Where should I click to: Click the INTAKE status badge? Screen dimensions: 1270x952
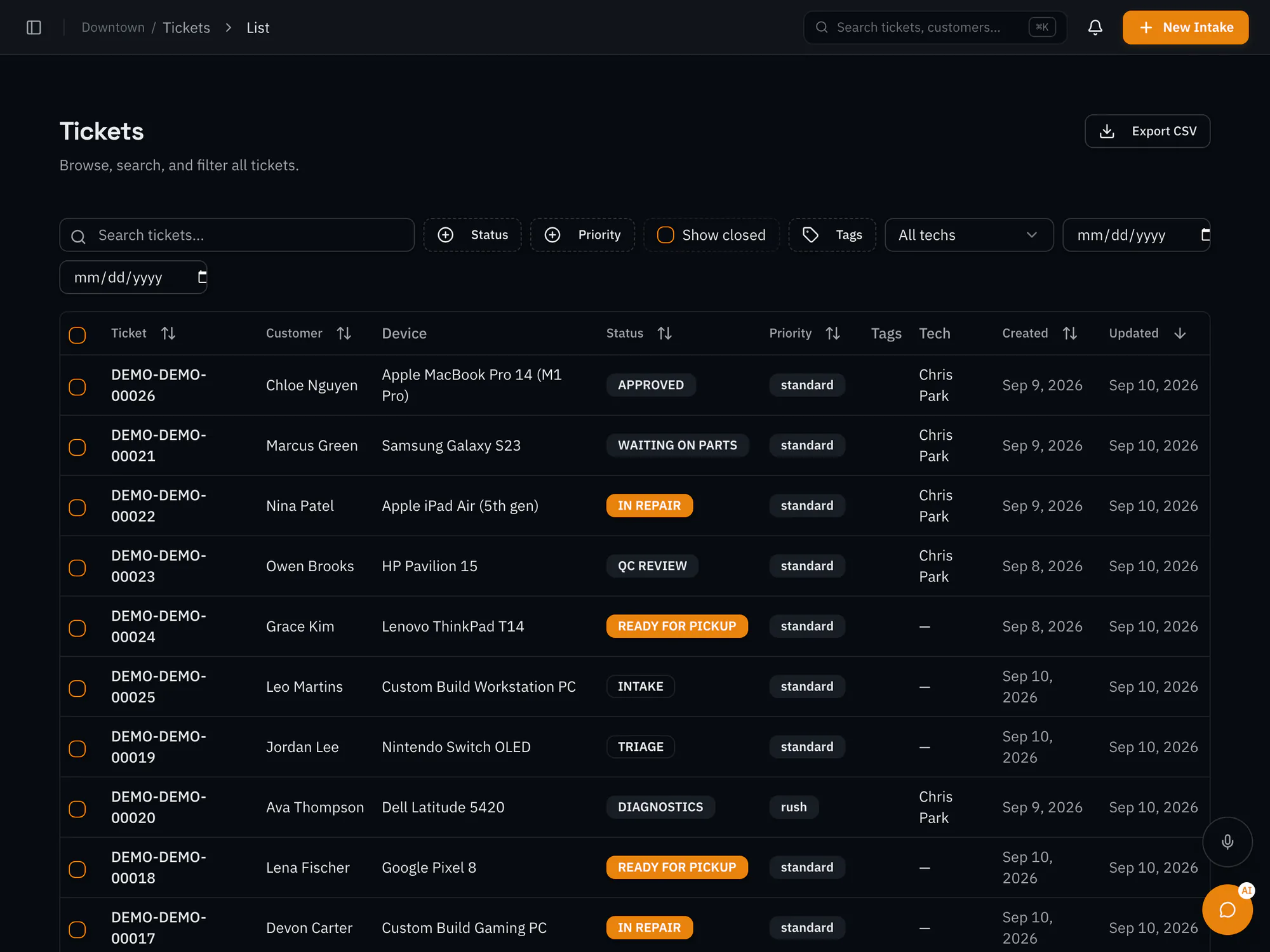(640, 686)
